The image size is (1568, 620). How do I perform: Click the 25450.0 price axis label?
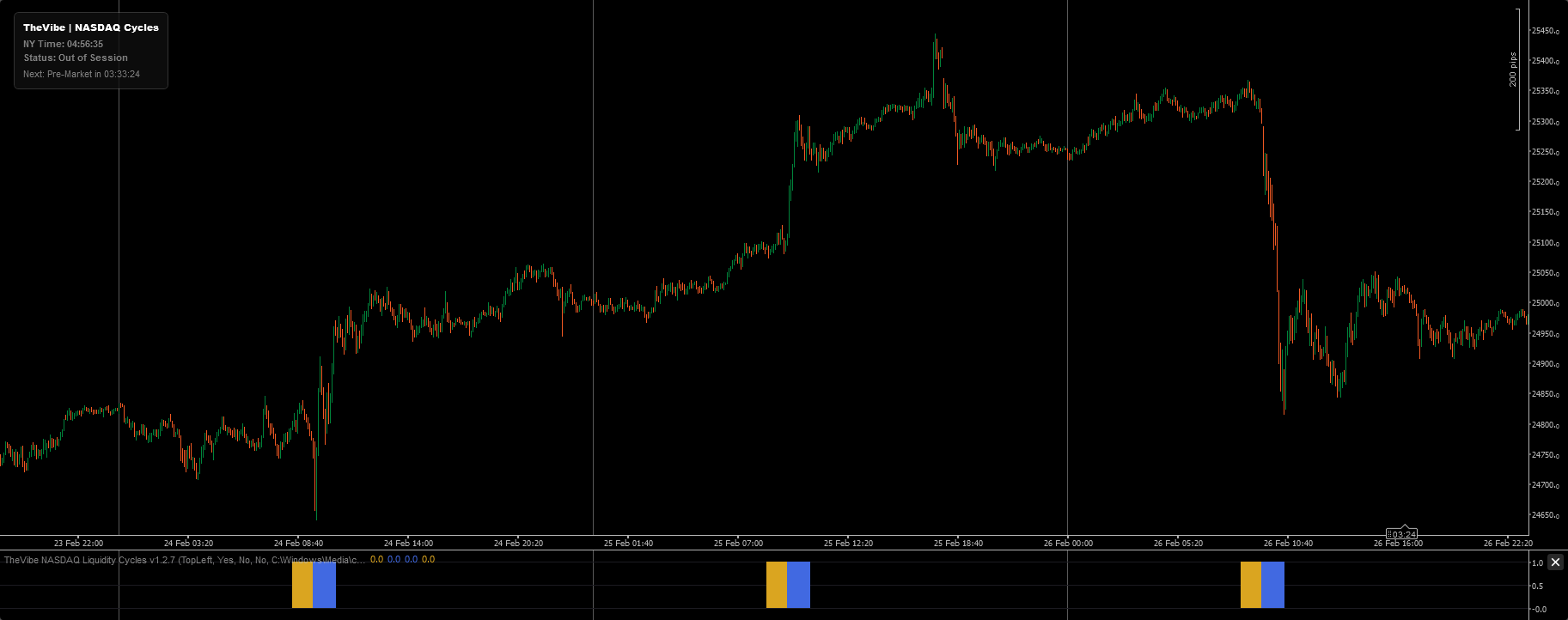coord(1545,31)
